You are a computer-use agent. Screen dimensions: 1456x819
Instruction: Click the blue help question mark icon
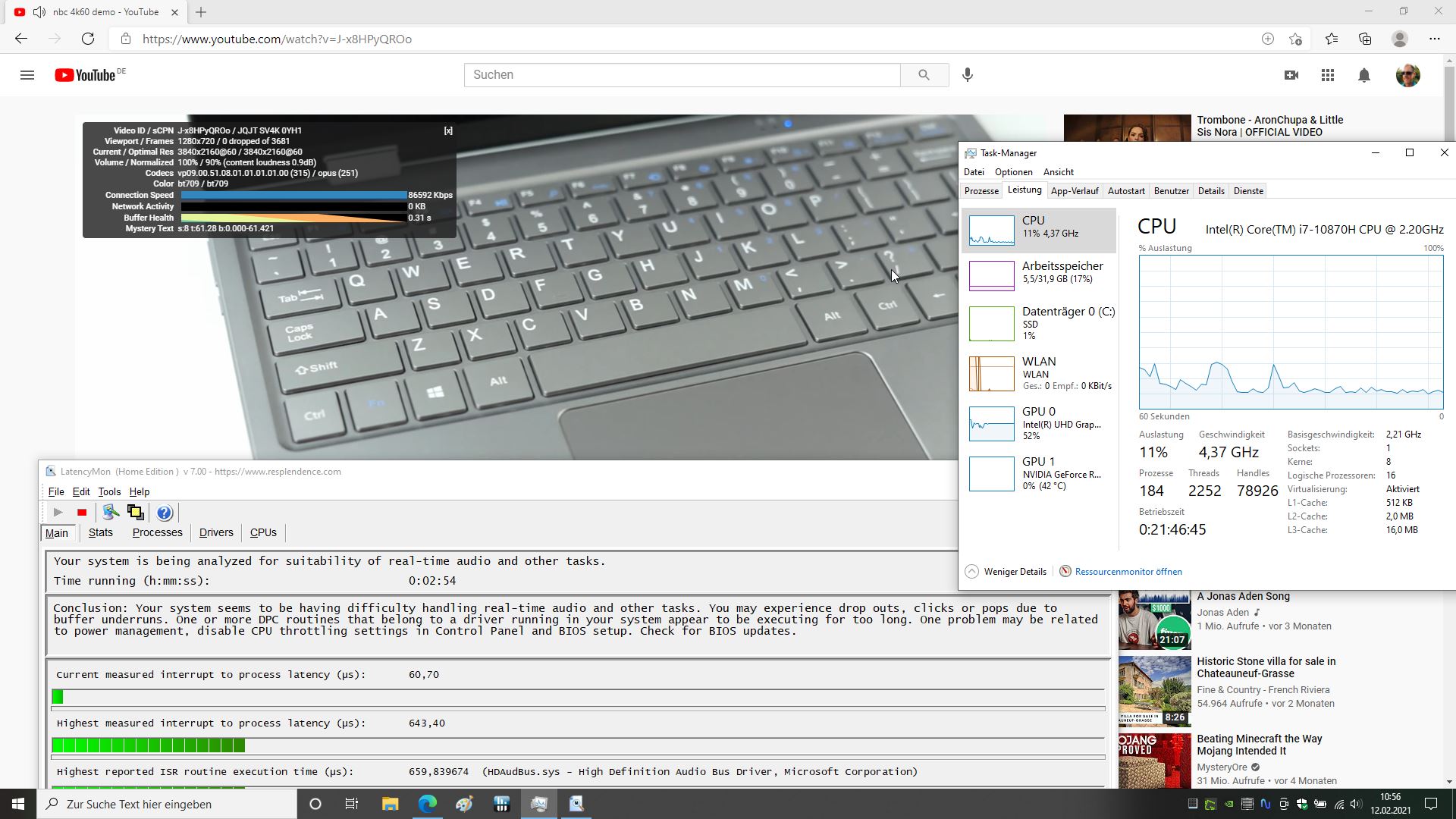165,513
